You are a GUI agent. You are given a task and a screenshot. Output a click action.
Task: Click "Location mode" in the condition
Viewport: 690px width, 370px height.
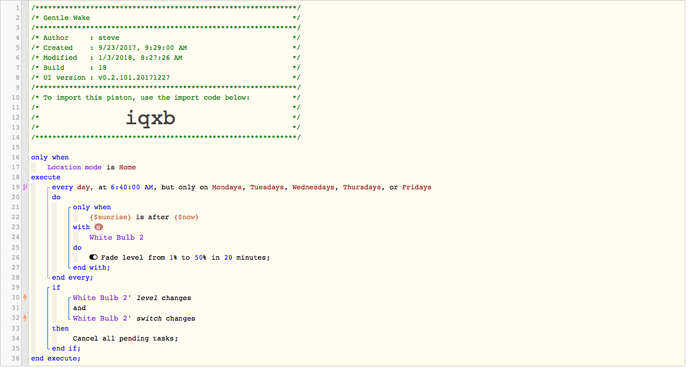pyautogui.click(x=74, y=167)
